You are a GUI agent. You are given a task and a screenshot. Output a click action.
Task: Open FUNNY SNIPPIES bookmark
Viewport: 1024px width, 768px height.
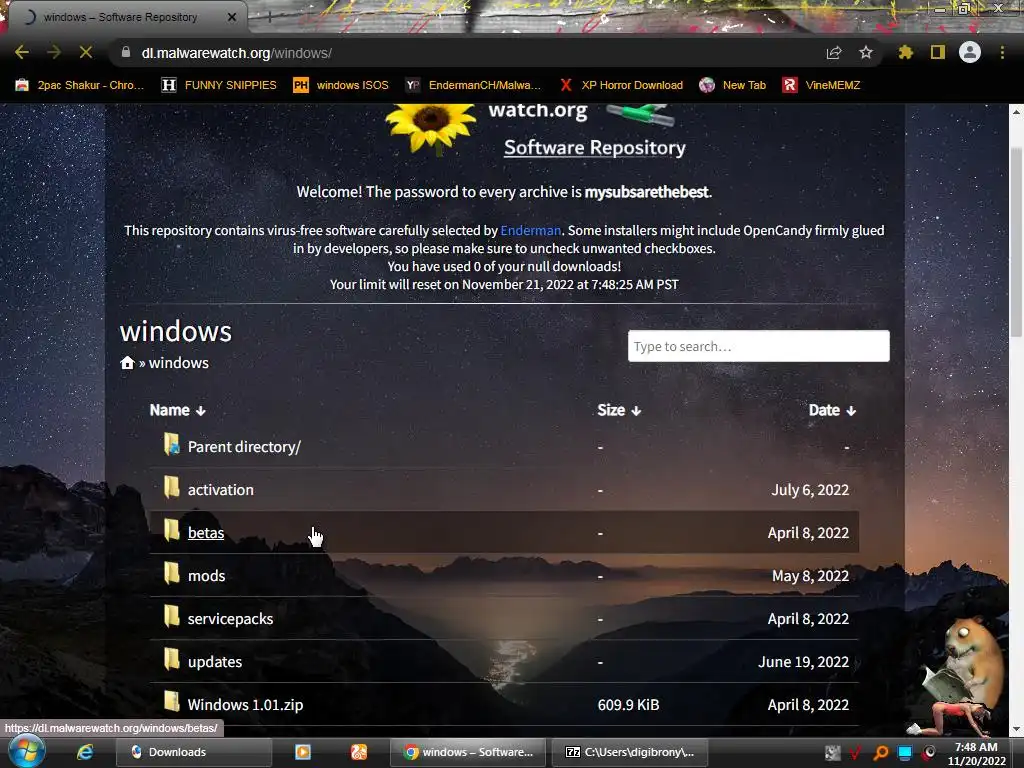coord(219,85)
